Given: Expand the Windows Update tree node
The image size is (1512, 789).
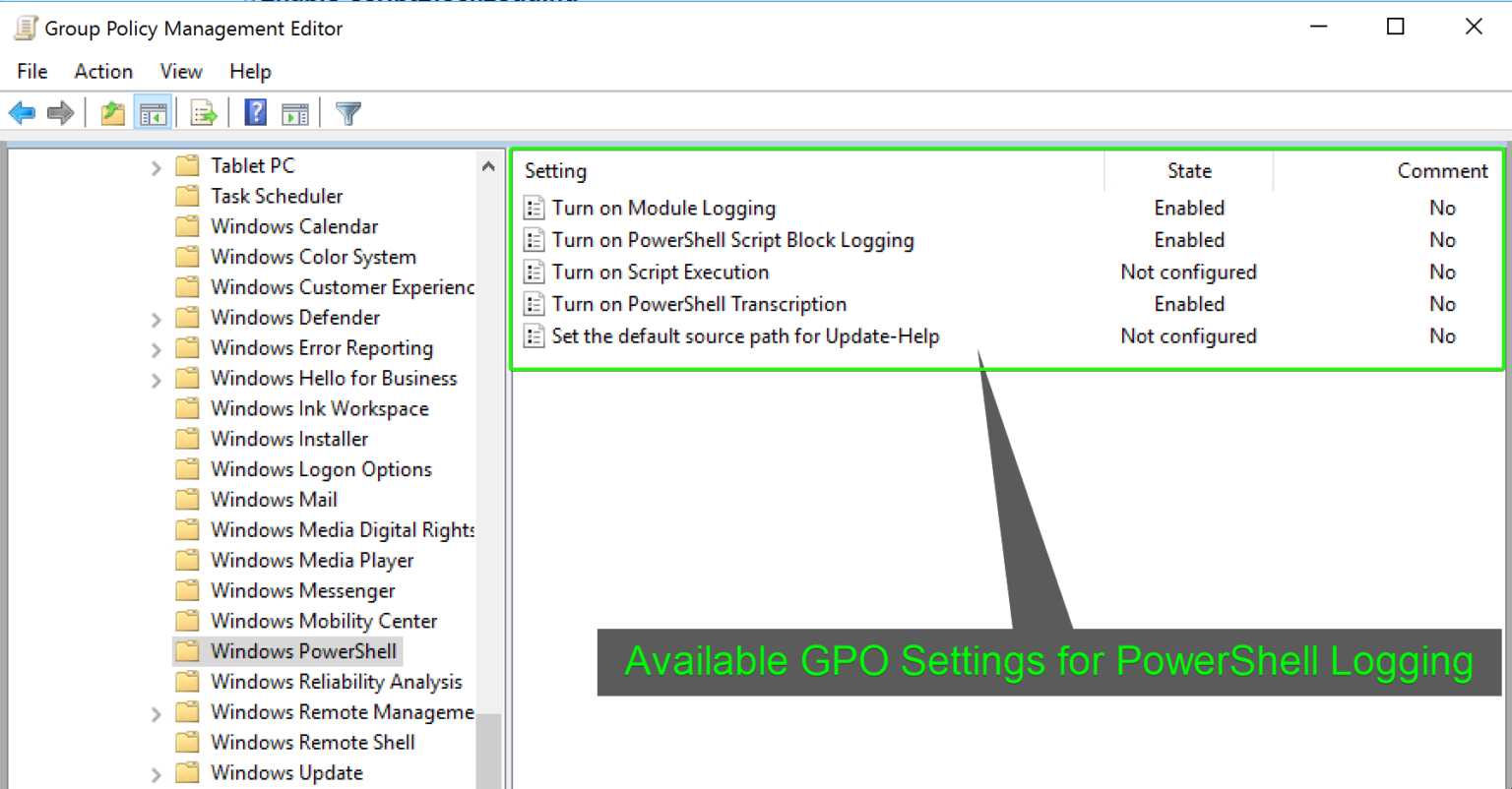Looking at the screenshot, I should pos(156,772).
